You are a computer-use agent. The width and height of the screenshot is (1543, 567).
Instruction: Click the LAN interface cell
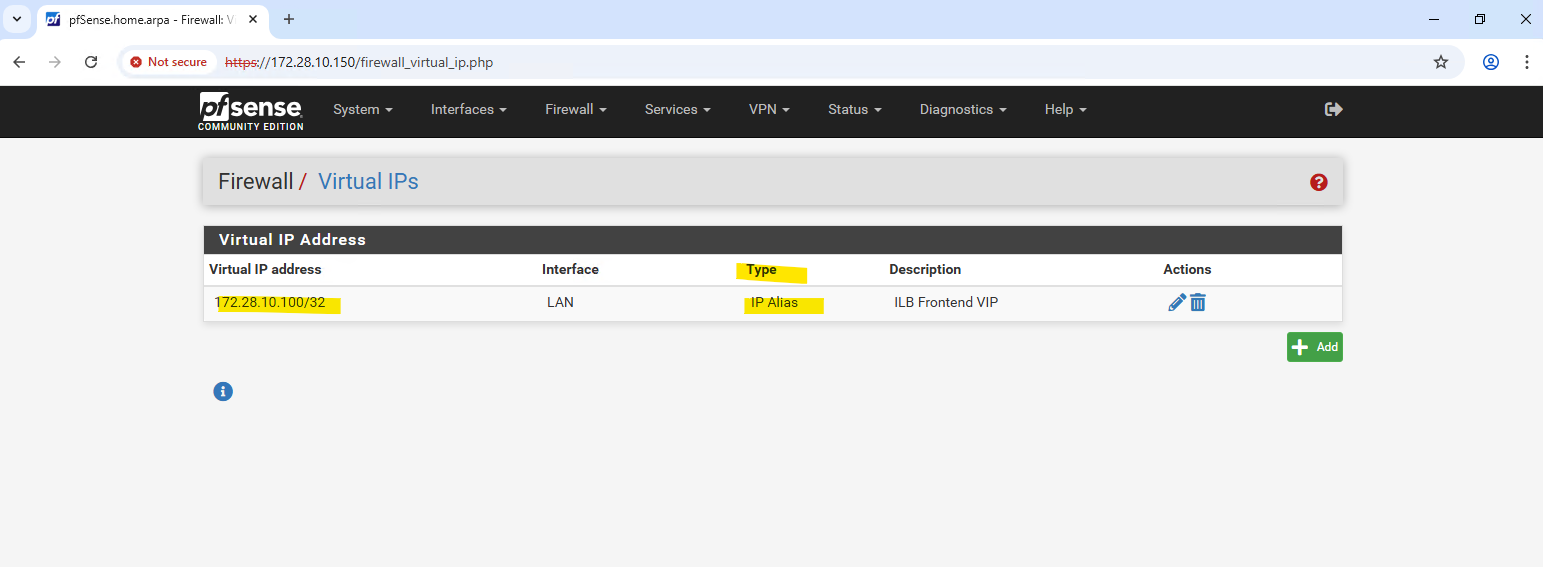(x=560, y=302)
